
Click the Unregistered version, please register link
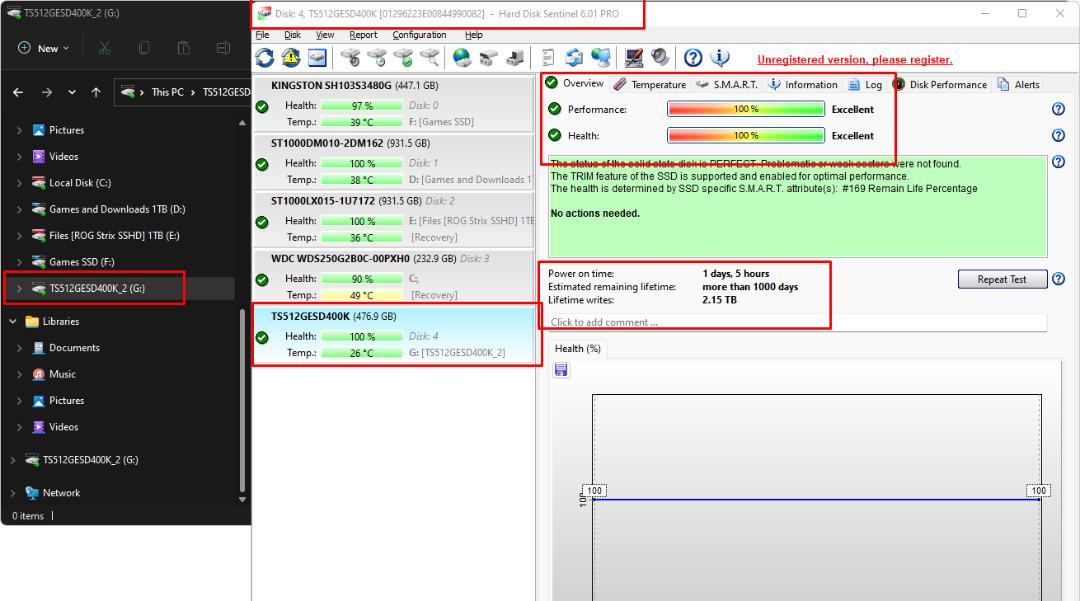click(855, 60)
